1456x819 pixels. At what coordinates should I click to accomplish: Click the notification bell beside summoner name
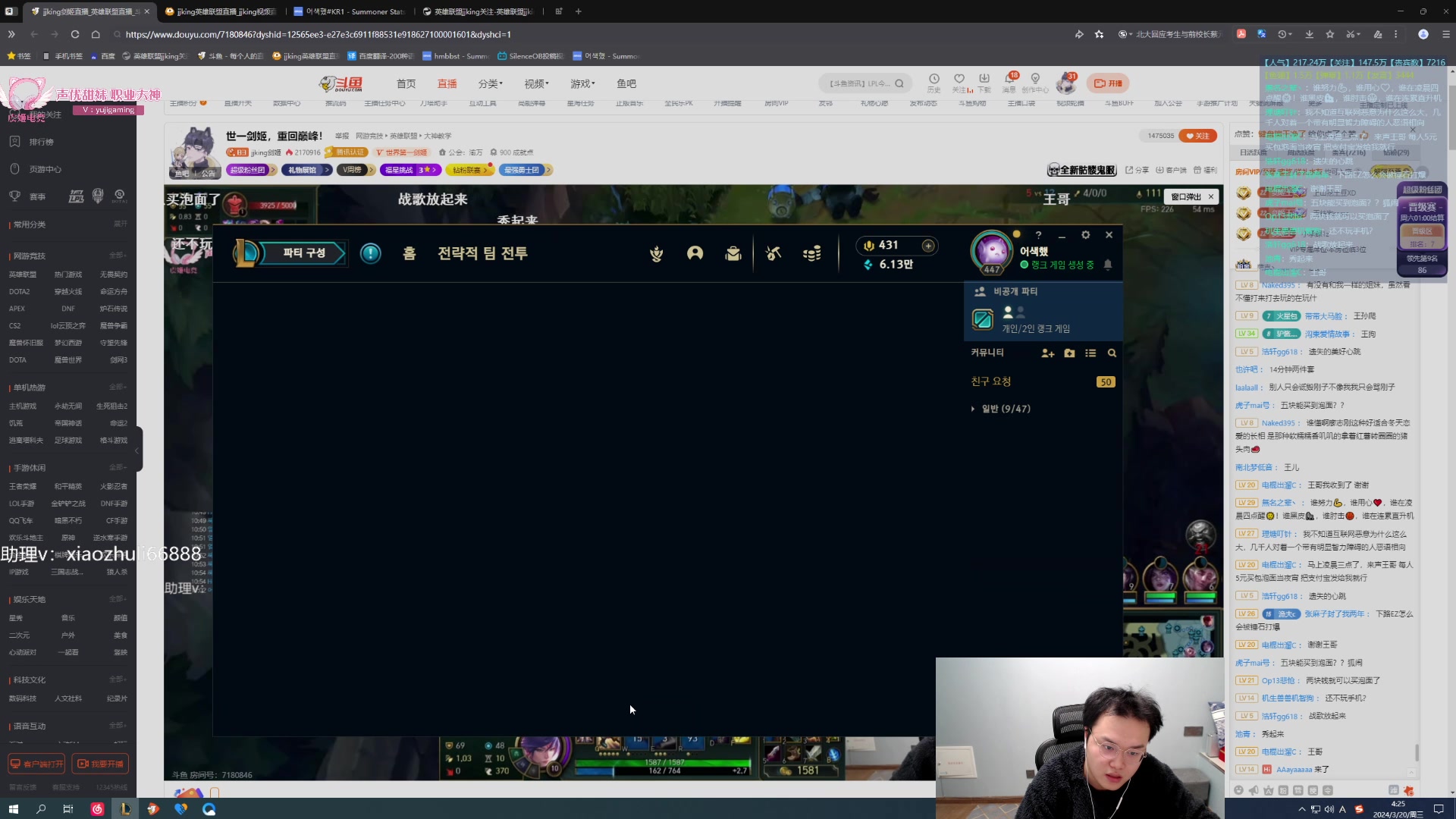coord(1108,265)
